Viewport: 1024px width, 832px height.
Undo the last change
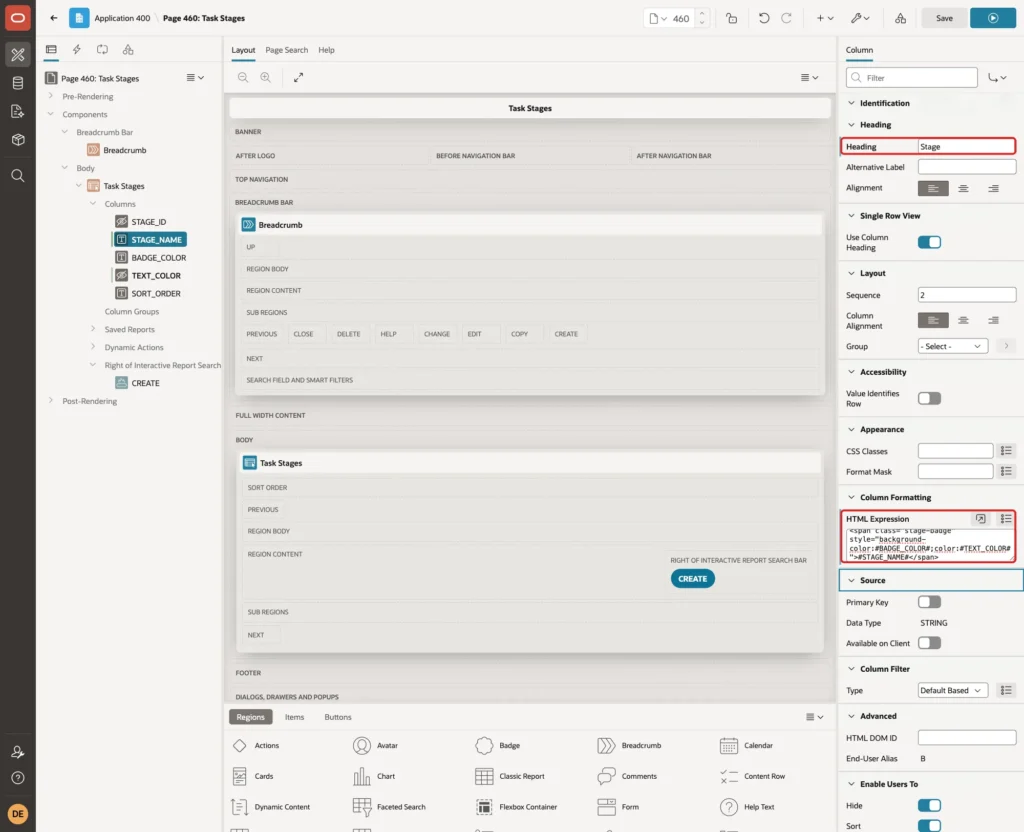pos(763,18)
